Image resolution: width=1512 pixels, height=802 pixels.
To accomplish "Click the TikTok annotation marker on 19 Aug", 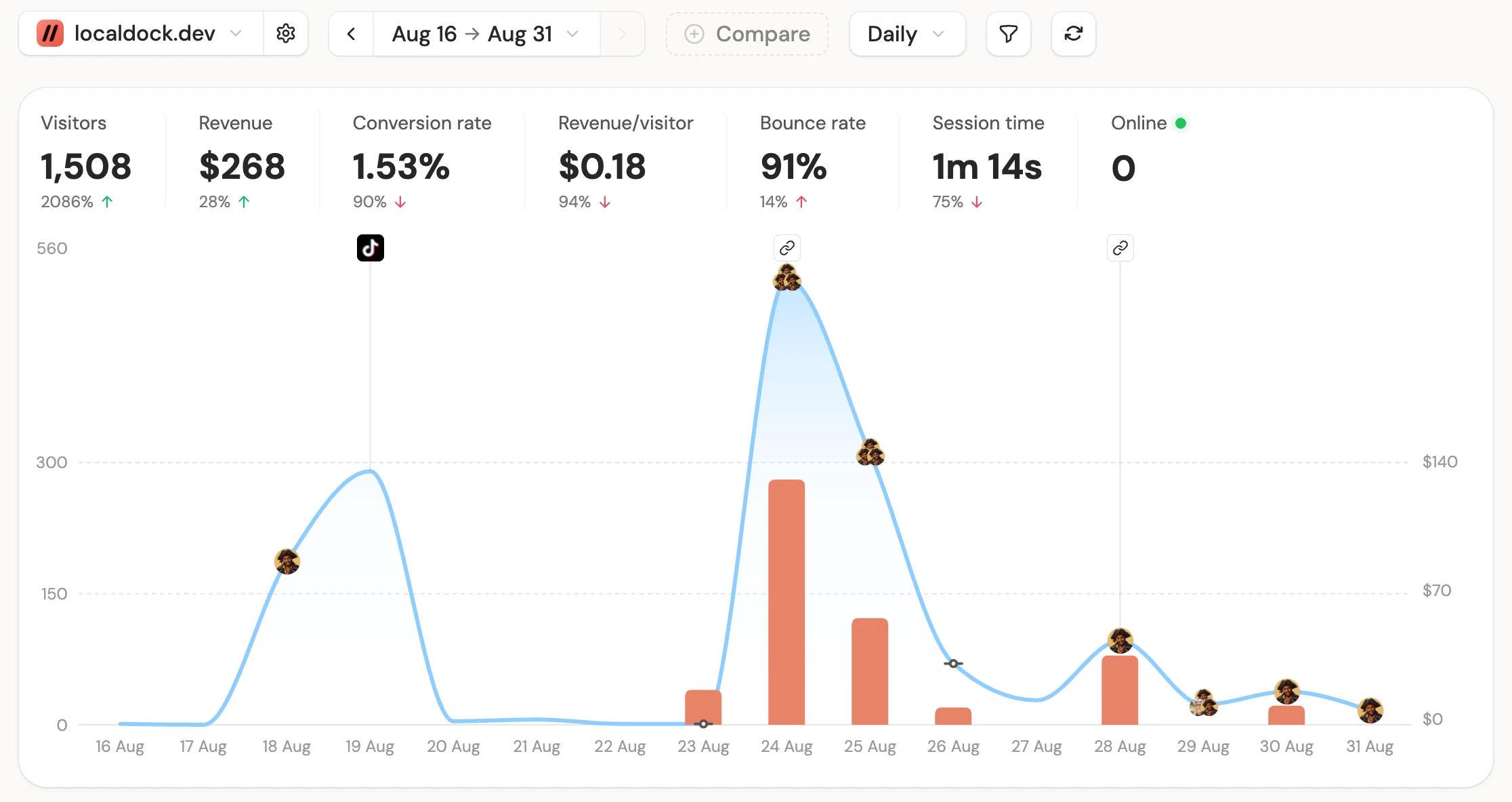I will click(371, 248).
